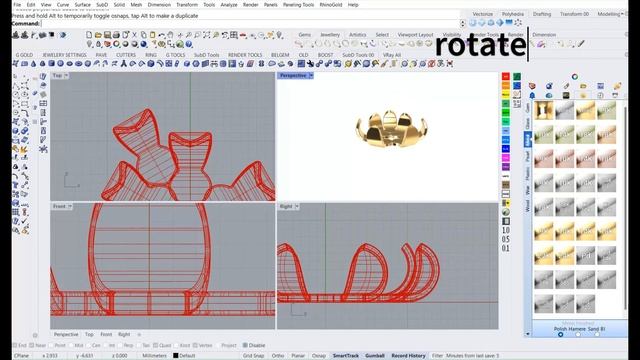Click the blue bell icon in right panel

(532, 95)
